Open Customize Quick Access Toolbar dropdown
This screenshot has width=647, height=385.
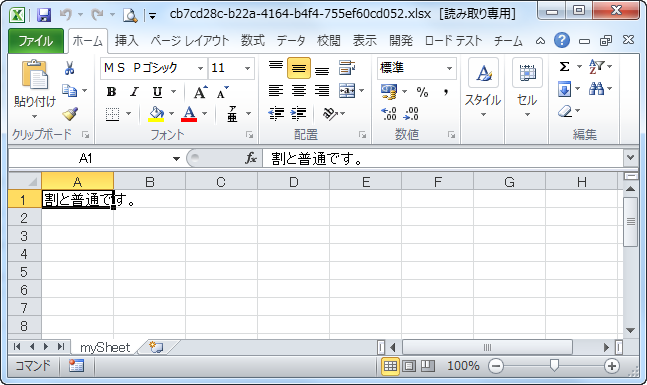[x=153, y=16]
